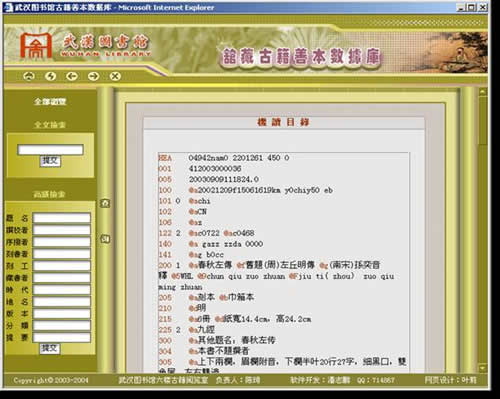Click the 題名 title input field
This screenshot has height=399, width=500.
pyautogui.click(x=62, y=218)
